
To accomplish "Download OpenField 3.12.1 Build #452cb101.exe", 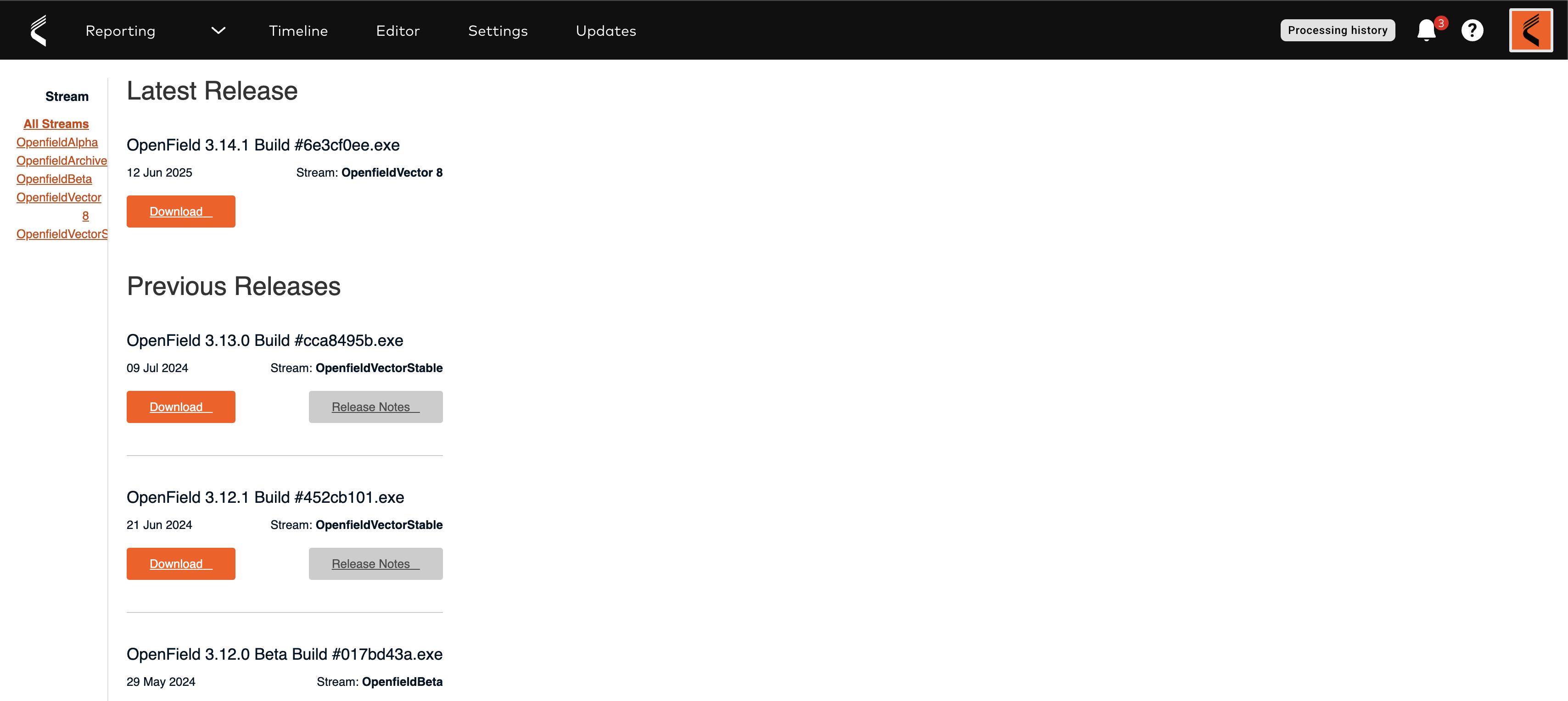I will [180, 563].
